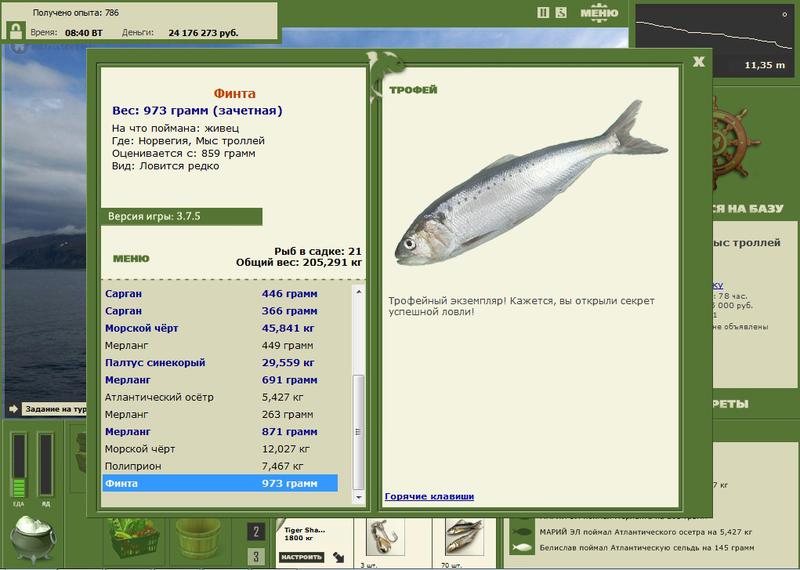Screen dimensions: 800x570
Task: Click the НАСТРОИТЬ button
Action: coord(302,557)
